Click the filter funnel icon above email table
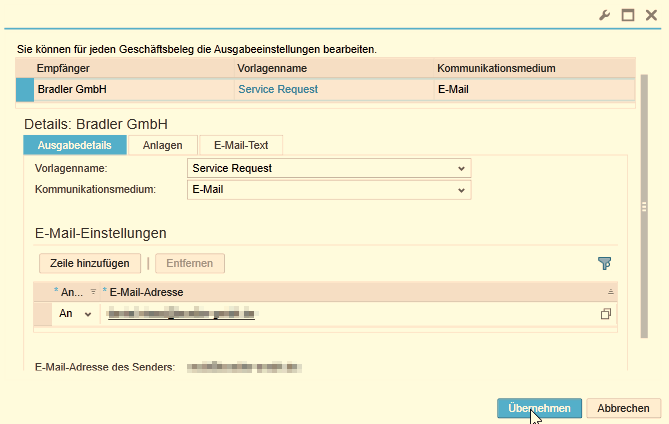This screenshot has width=669, height=424. pyautogui.click(x=604, y=263)
